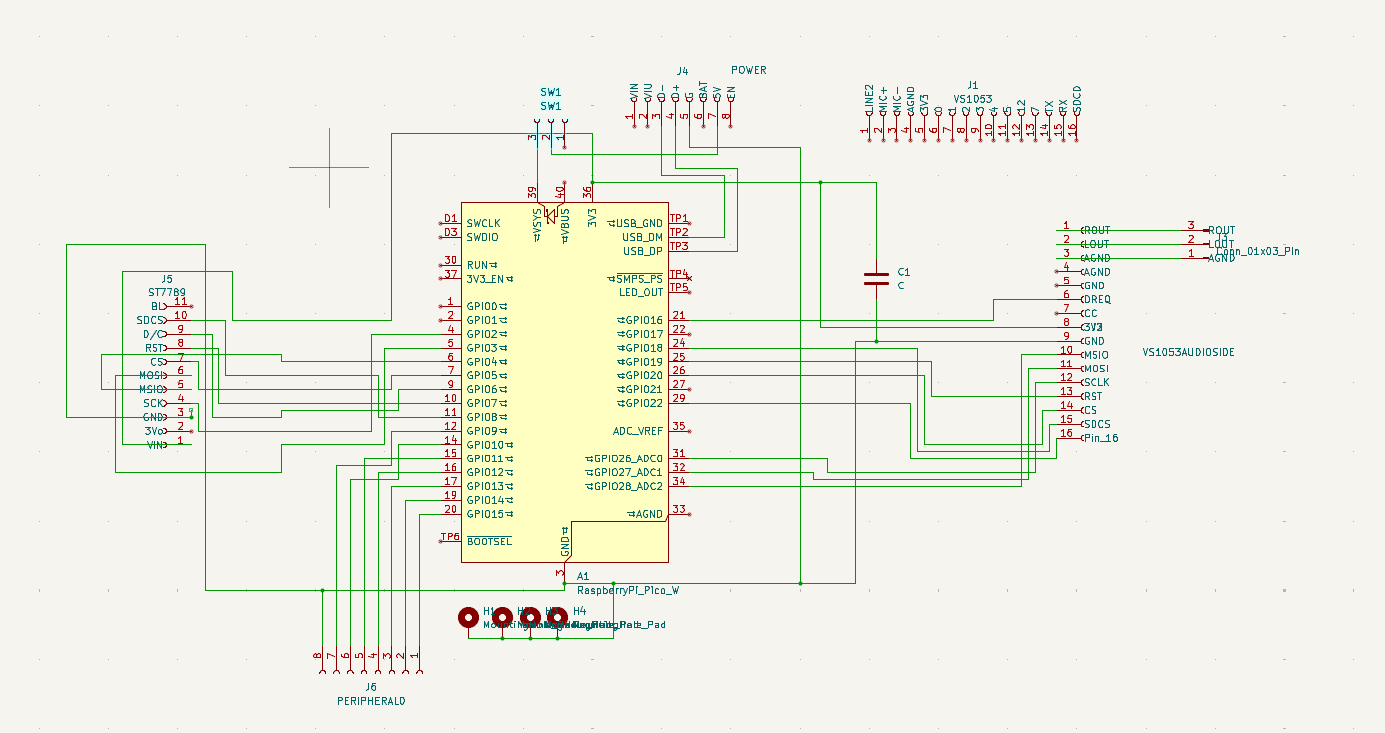Select the H1 mounting hole symbol

coord(467,617)
